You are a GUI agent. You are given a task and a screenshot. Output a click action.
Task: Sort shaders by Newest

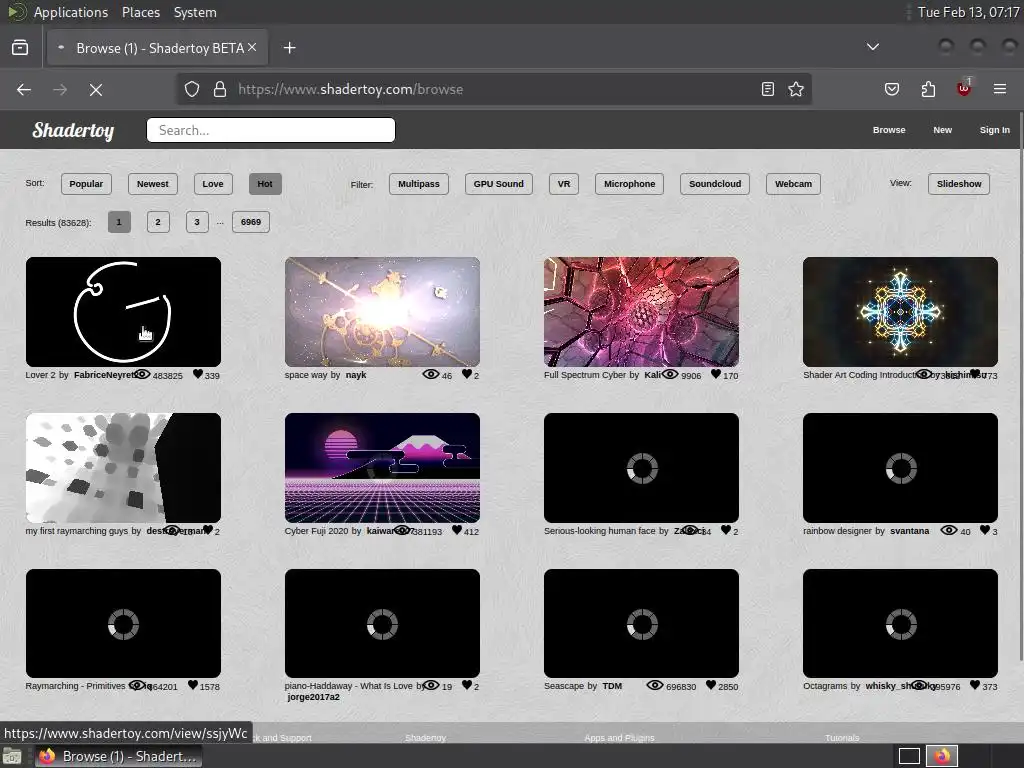[x=153, y=184]
